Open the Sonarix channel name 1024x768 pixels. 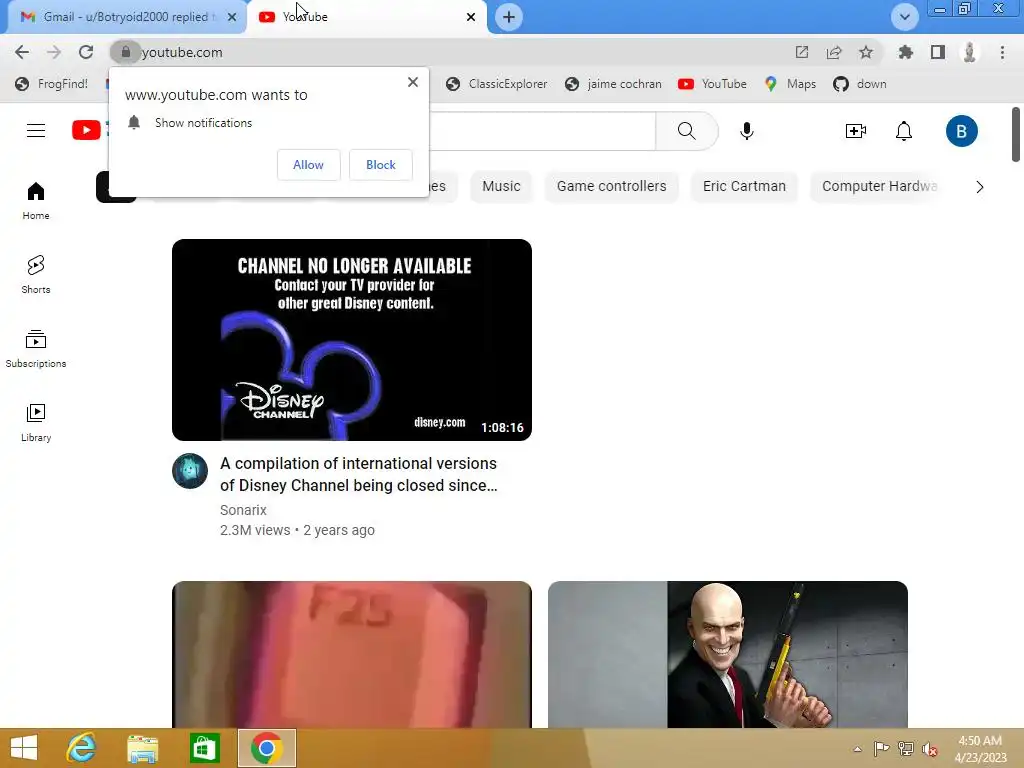point(243,510)
